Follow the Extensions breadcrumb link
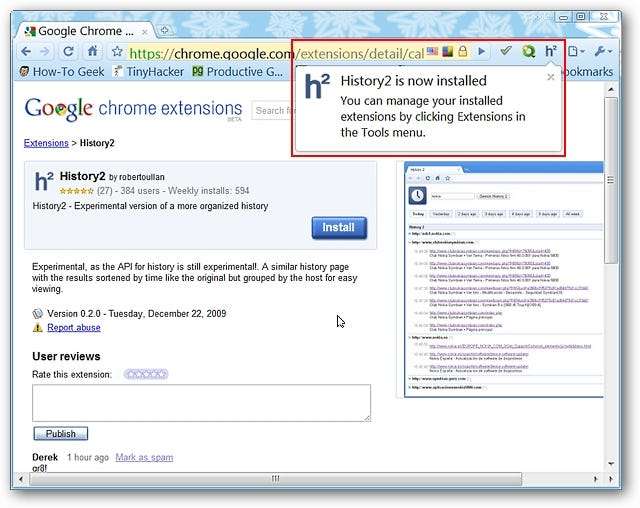 (46, 143)
